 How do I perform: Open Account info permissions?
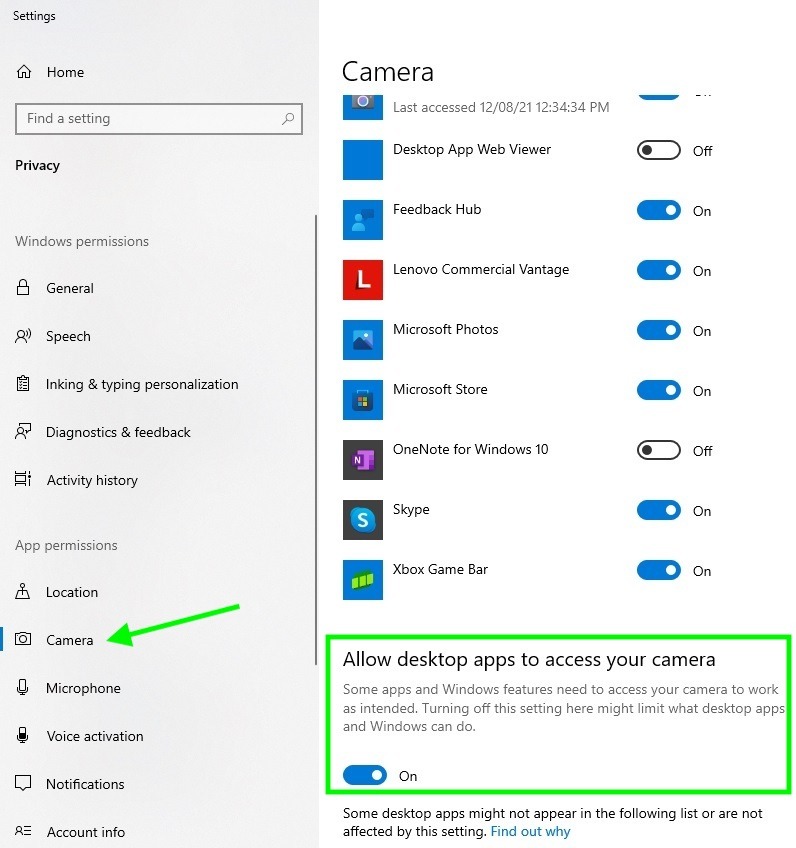[x=85, y=832]
